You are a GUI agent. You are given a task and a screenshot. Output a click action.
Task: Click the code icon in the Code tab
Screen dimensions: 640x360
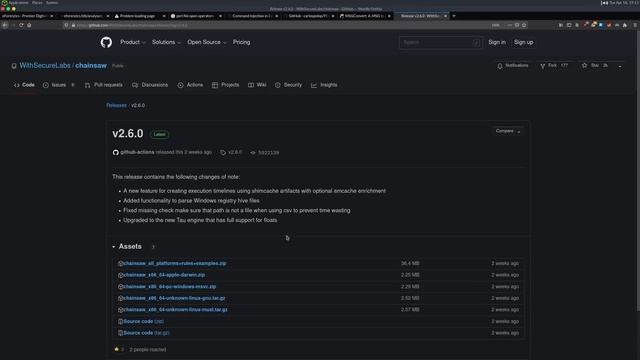pyautogui.click(x=17, y=85)
